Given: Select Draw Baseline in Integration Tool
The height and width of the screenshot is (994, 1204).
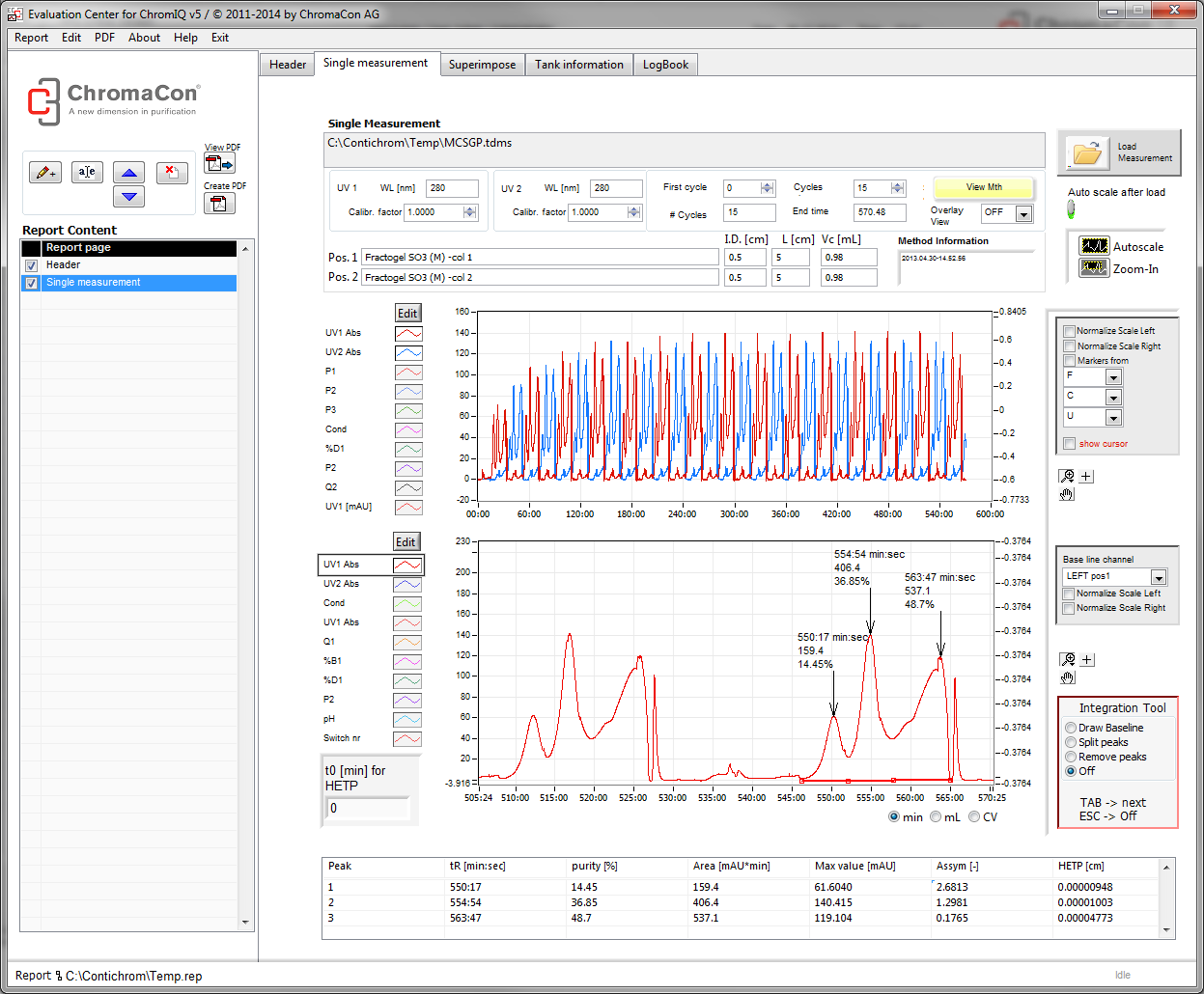Looking at the screenshot, I should click(x=1071, y=728).
